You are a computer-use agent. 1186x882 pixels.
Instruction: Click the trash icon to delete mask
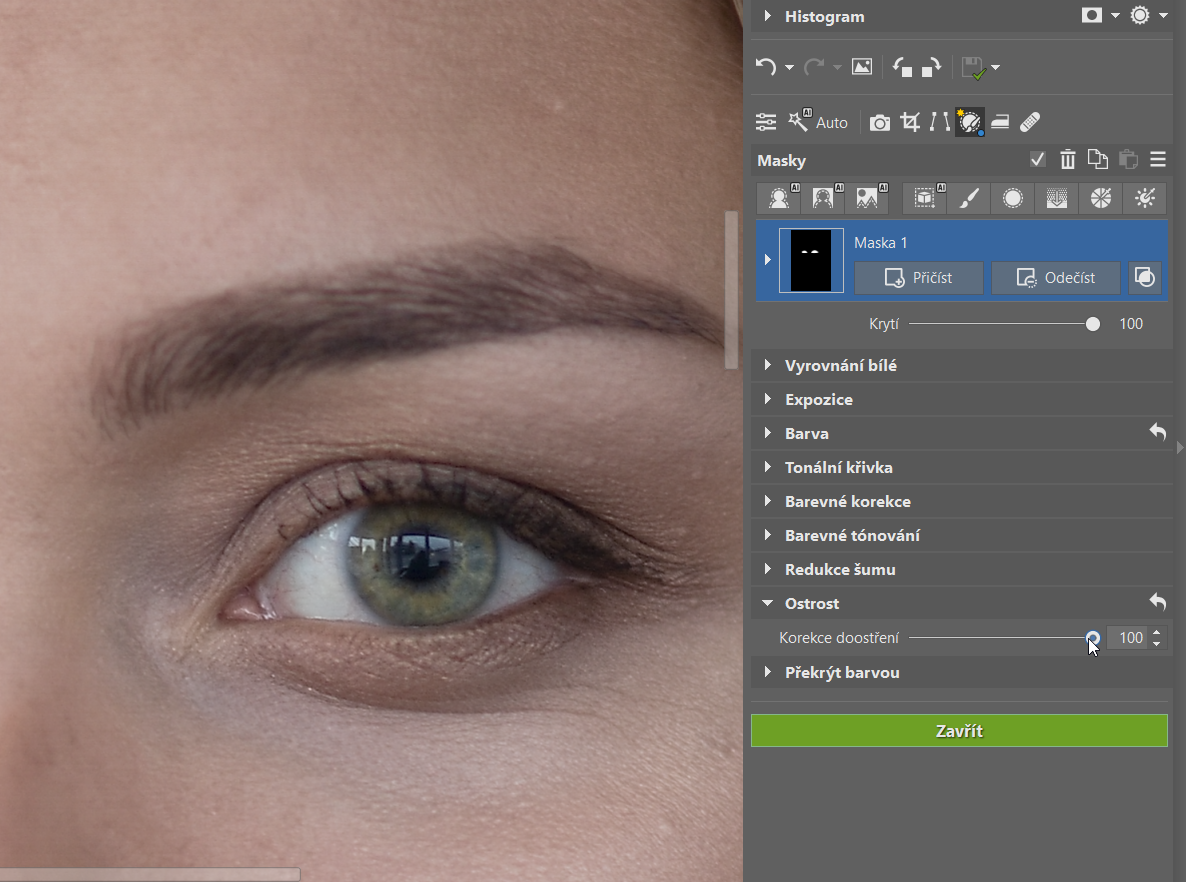coord(1068,160)
